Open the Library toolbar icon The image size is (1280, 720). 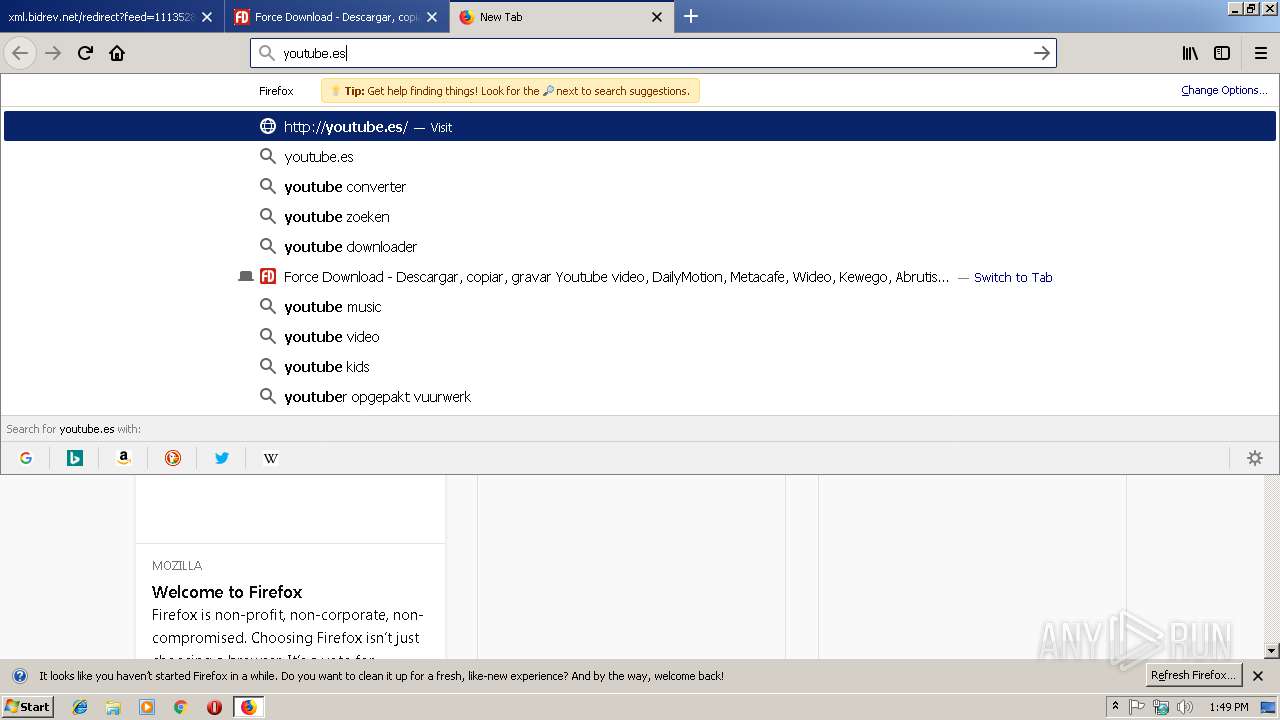1190,53
